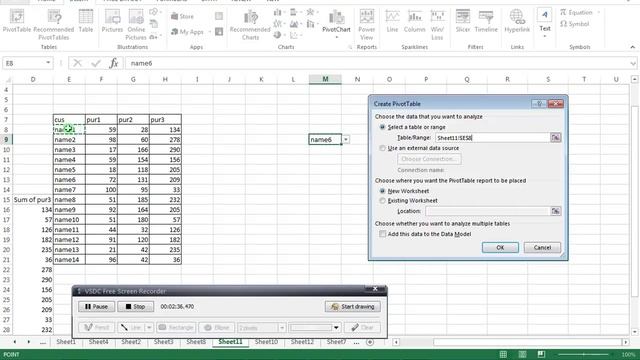The height and width of the screenshot is (360, 640).
Task: Insert a Column sparkline
Action: click(415, 21)
